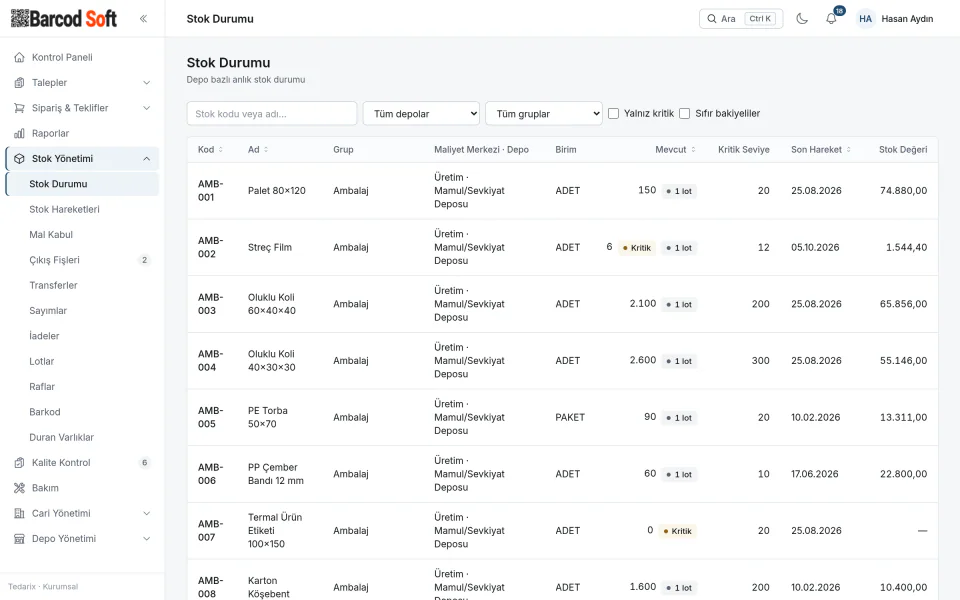The height and width of the screenshot is (600, 960).
Task: Click the HA user avatar
Action: click(x=865, y=18)
